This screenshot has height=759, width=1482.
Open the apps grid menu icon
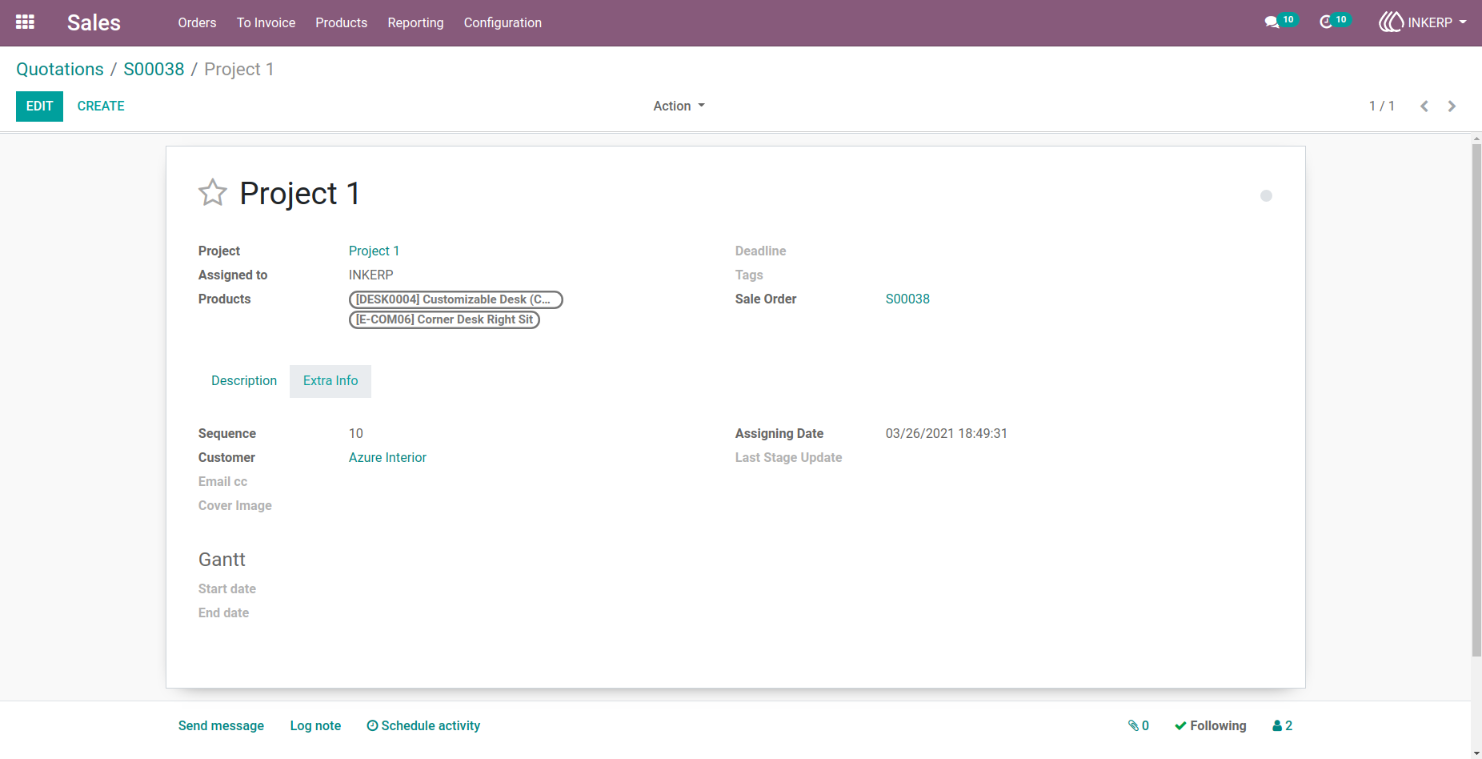tap(25, 22)
